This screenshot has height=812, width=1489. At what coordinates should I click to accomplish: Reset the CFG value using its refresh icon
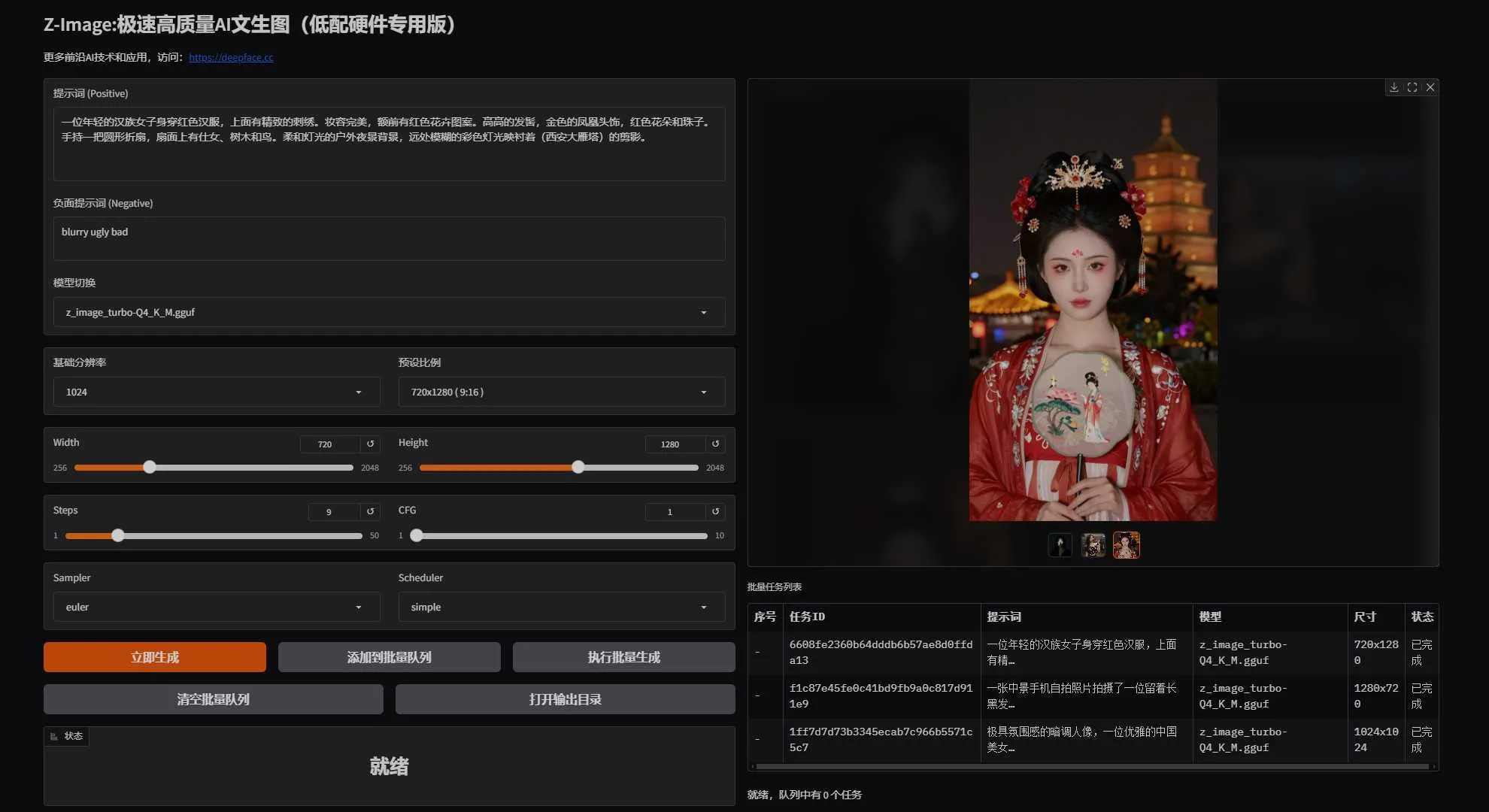[715, 511]
